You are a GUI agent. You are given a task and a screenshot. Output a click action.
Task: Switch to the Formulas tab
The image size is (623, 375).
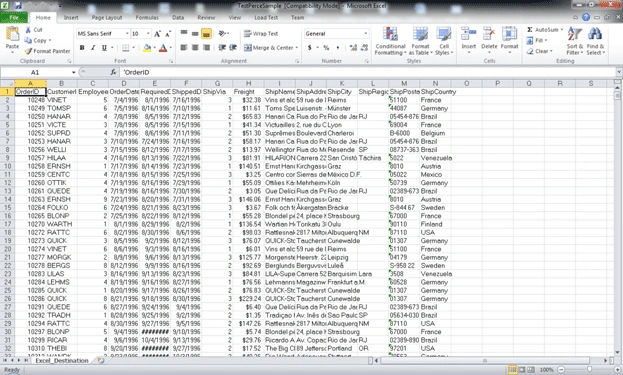pos(147,17)
